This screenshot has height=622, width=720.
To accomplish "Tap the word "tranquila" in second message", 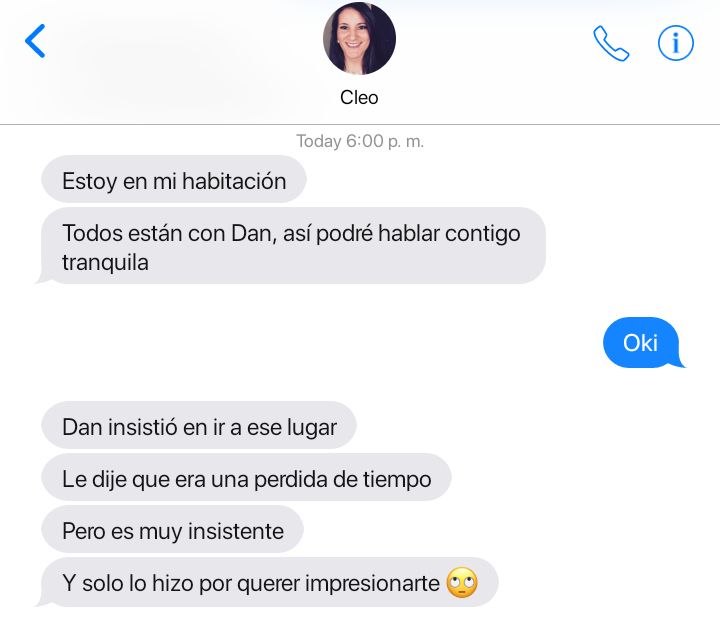I will [105, 263].
